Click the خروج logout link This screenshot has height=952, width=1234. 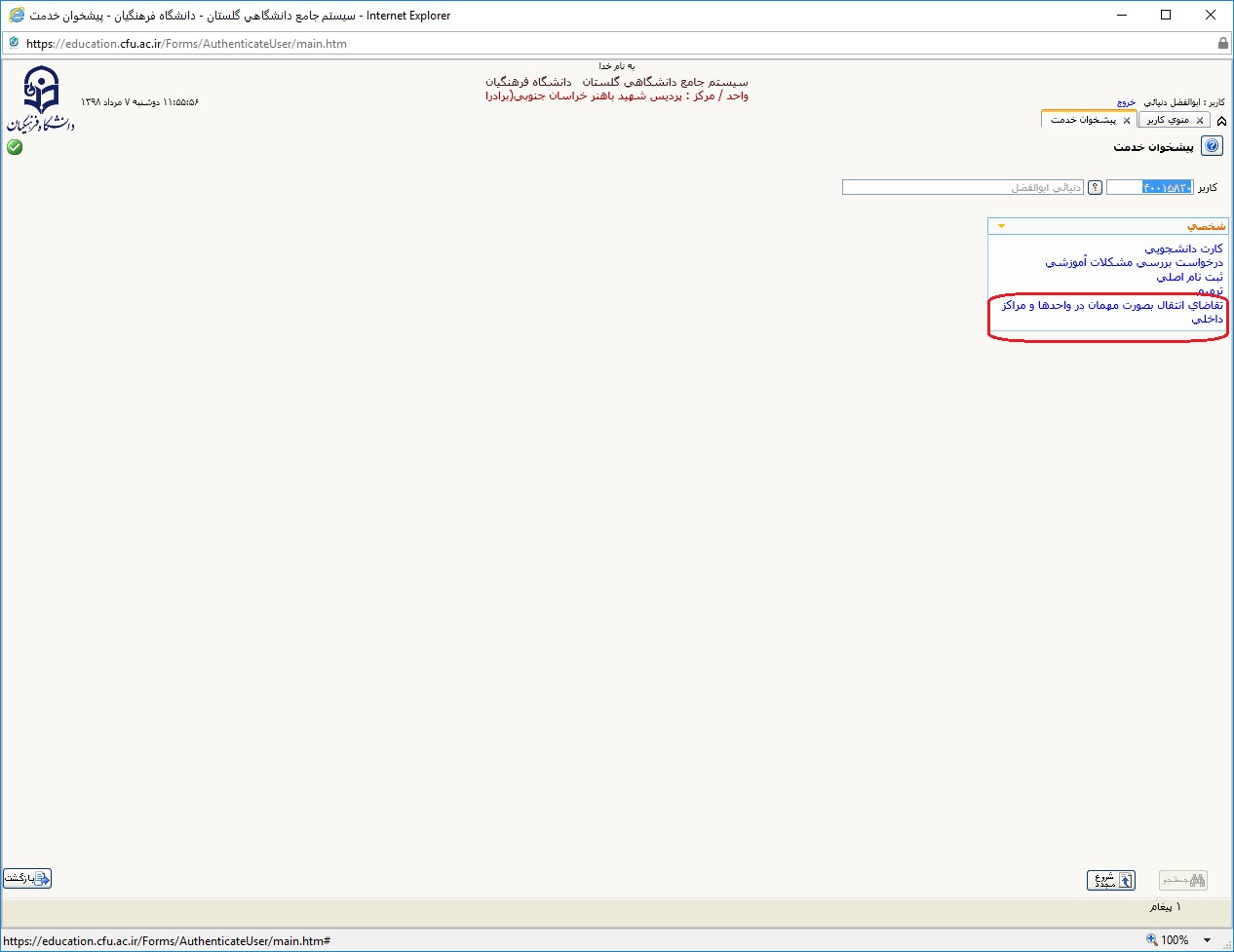click(x=1126, y=102)
